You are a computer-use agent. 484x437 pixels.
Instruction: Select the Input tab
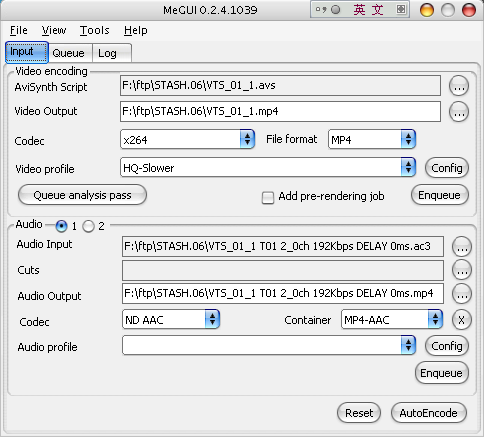[27, 52]
